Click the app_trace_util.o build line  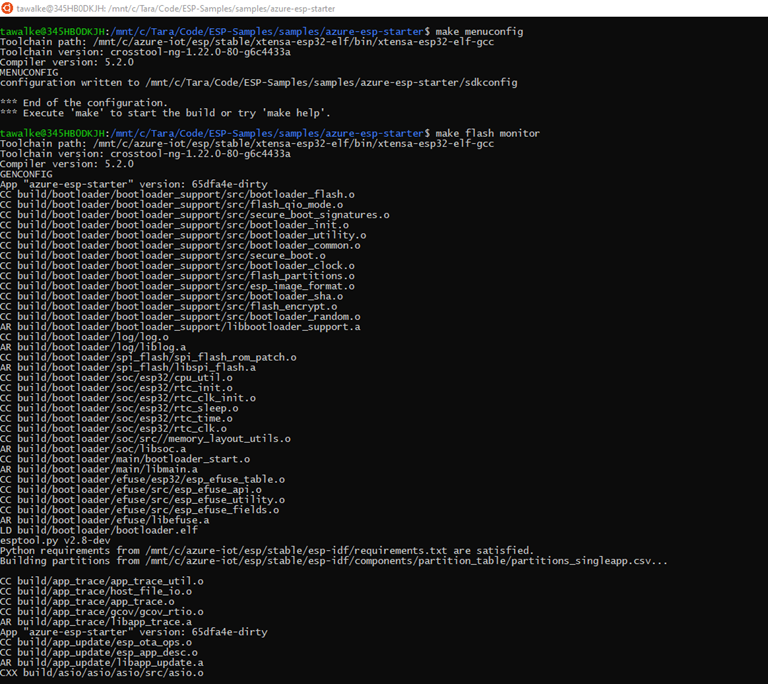pos(102,581)
